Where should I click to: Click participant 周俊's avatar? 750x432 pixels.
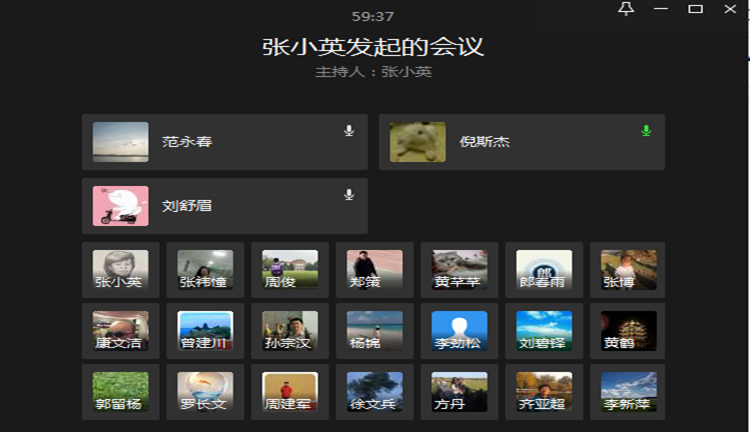point(290,270)
